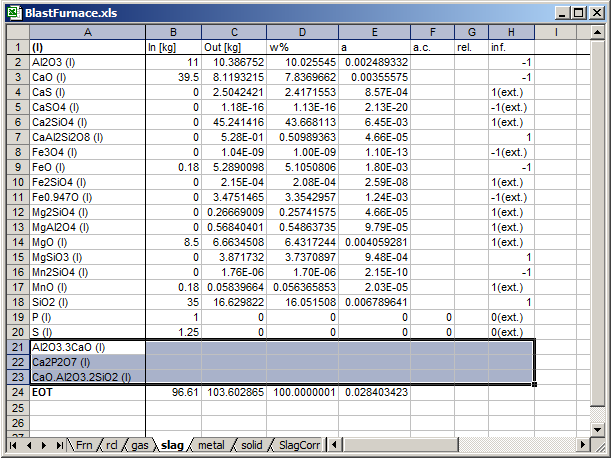Jump to last sheet with tab arrow
The height and width of the screenshot is (461, 615).
point(60,445)
